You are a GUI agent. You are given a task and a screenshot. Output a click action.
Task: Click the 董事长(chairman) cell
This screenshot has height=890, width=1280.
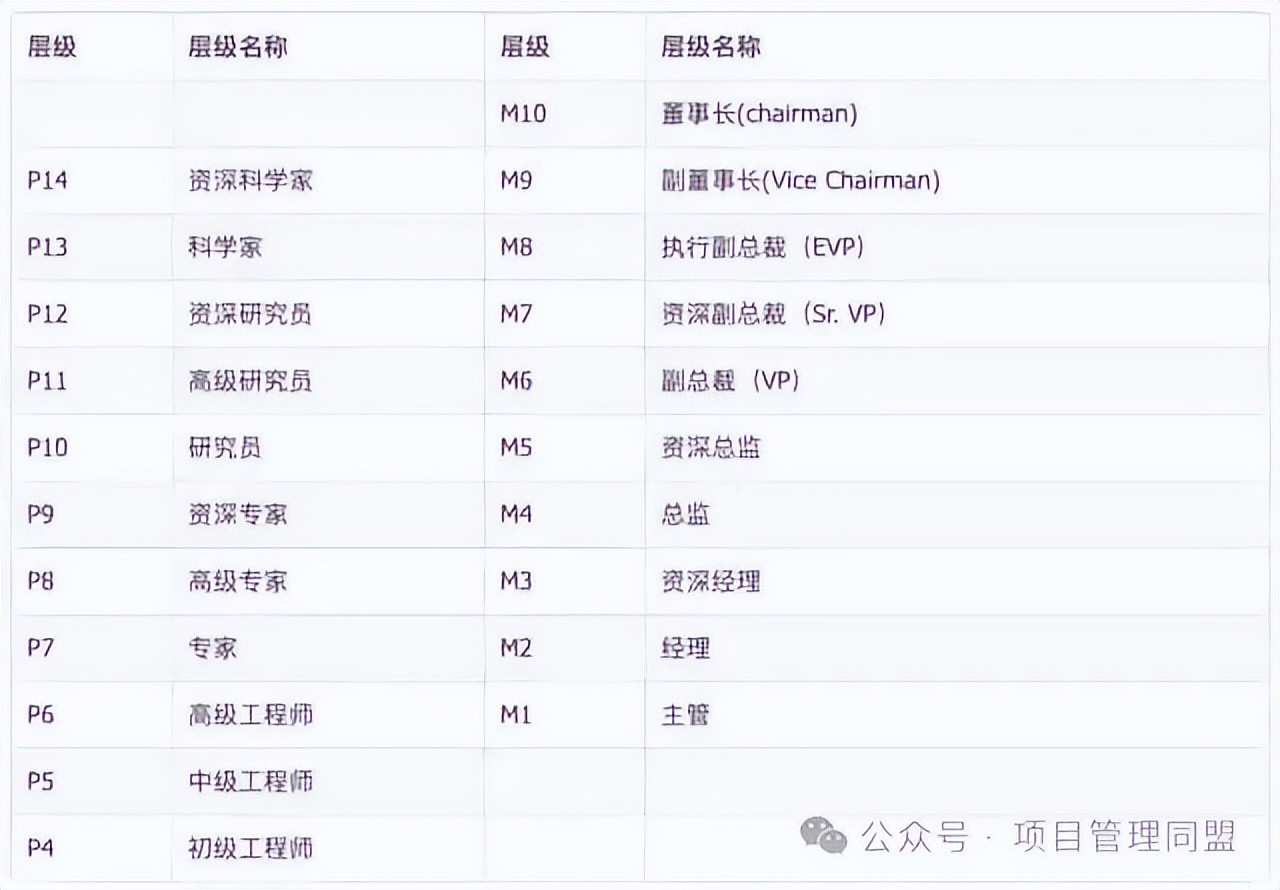[759, 114]
